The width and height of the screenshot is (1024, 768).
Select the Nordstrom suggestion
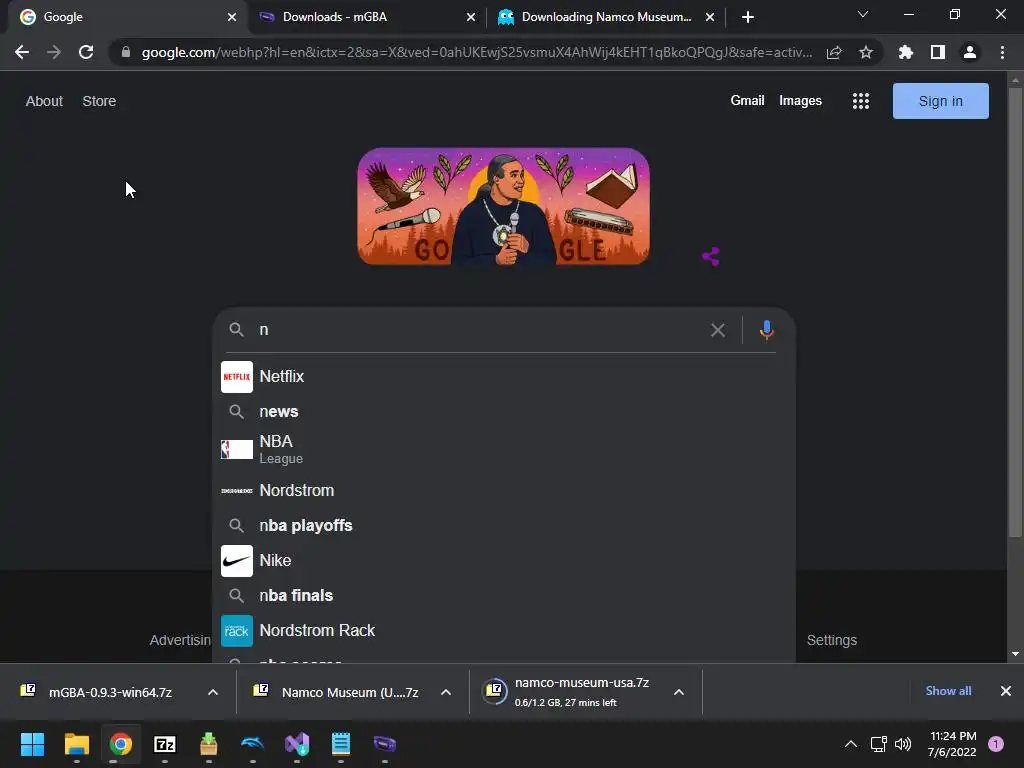504,490
